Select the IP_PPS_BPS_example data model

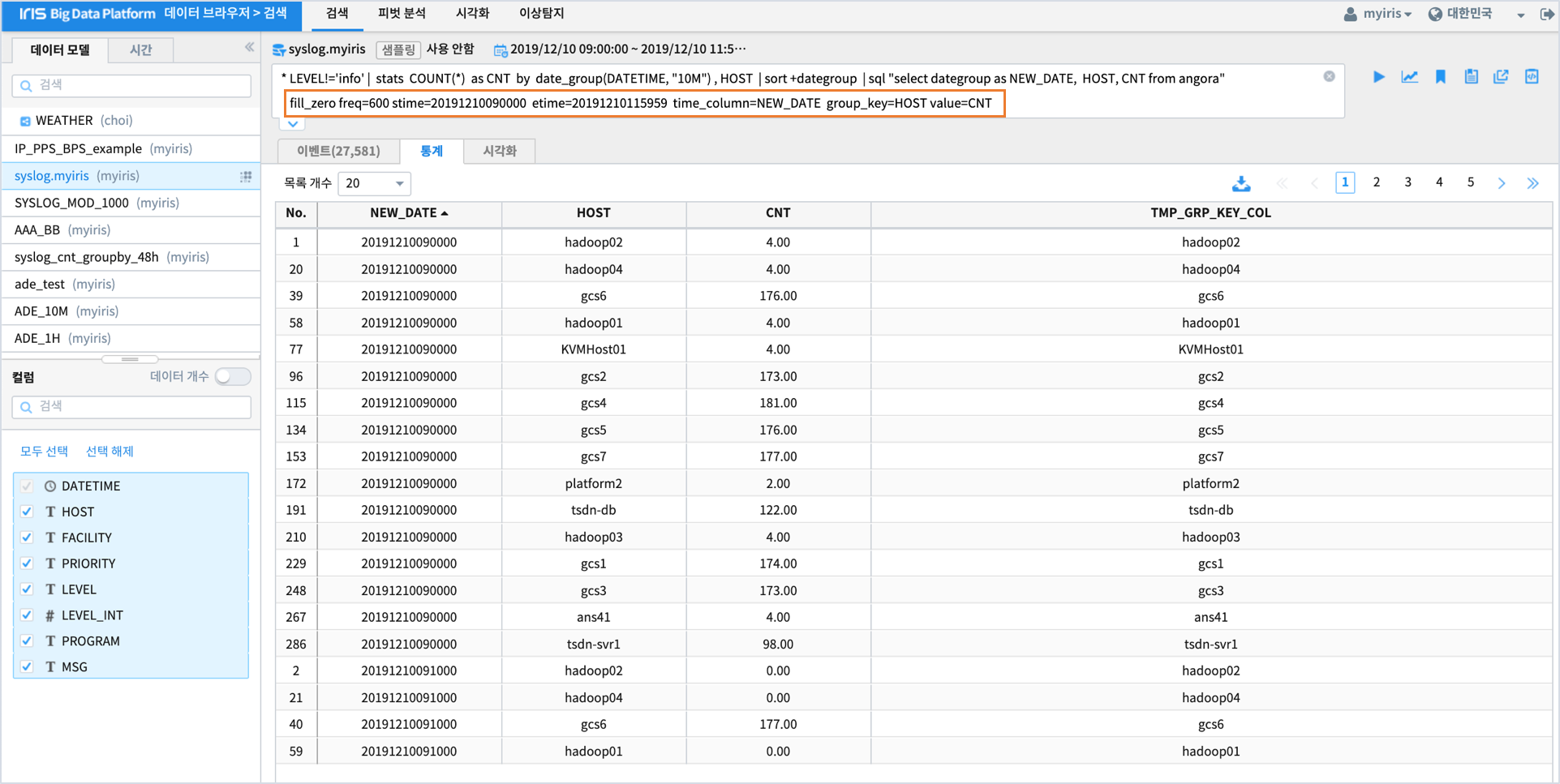(x=131, y=148)
